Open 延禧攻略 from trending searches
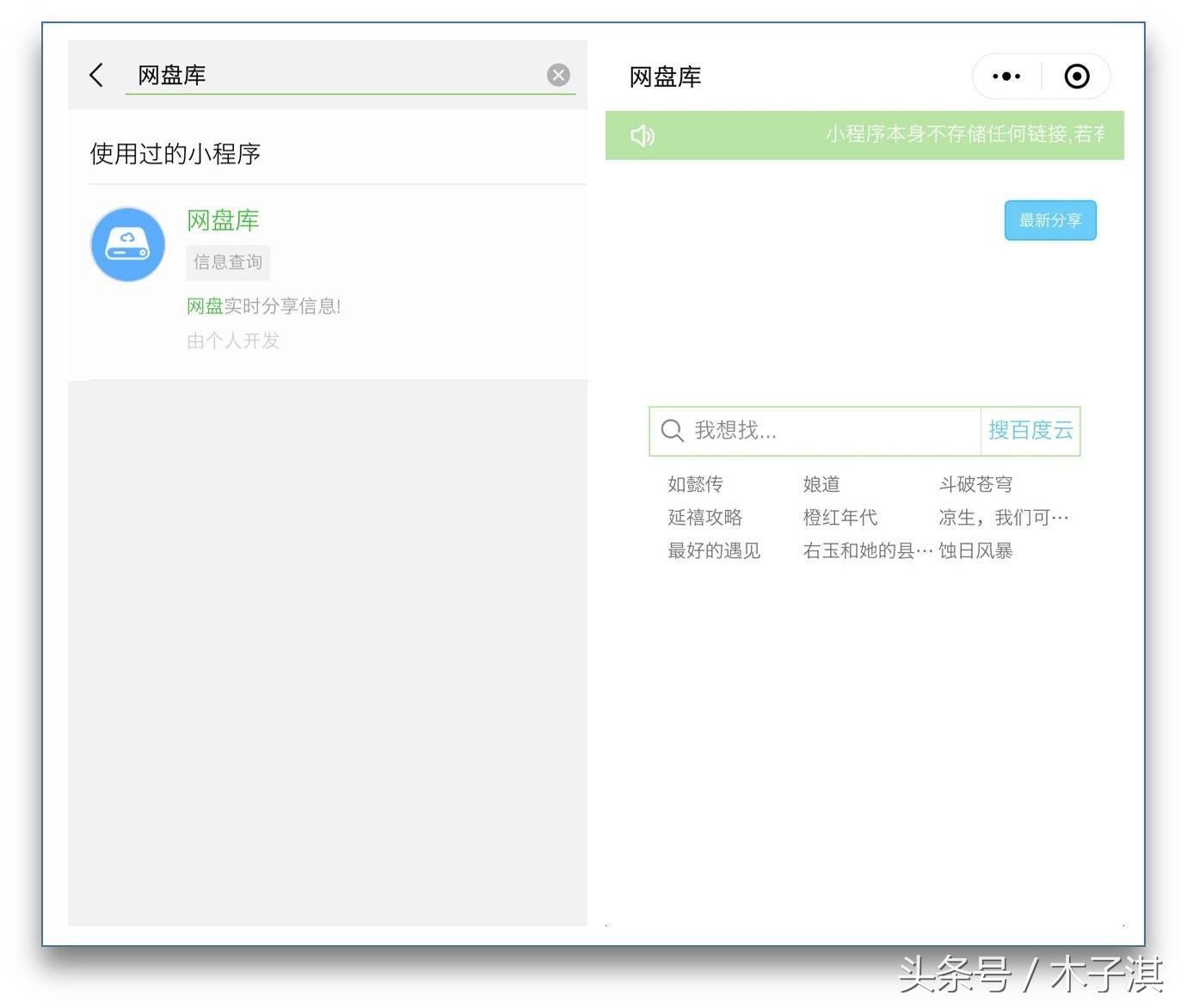 (704, 517)
